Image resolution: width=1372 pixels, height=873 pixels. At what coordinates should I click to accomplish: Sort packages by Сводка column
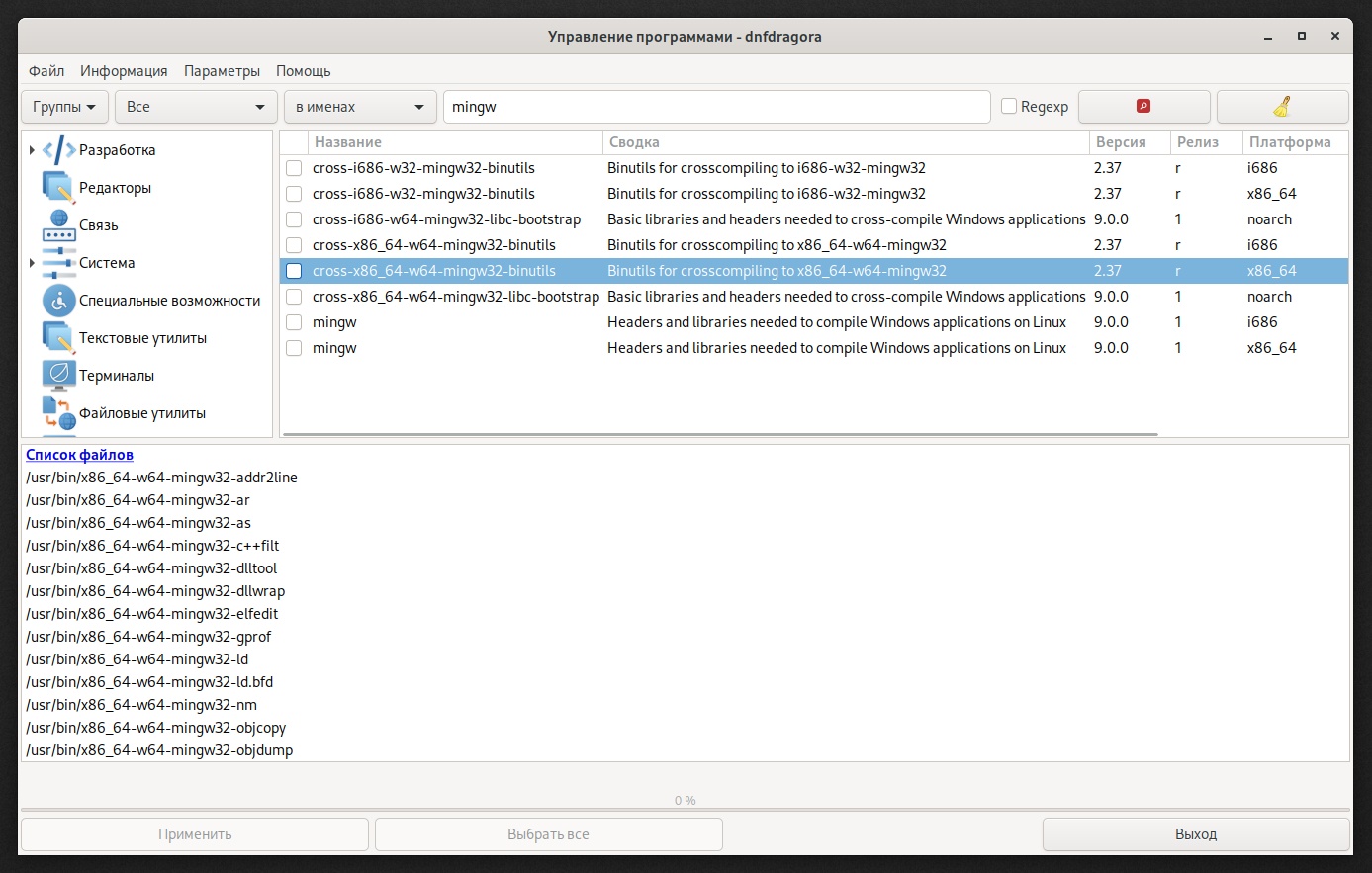pos(846,142)
